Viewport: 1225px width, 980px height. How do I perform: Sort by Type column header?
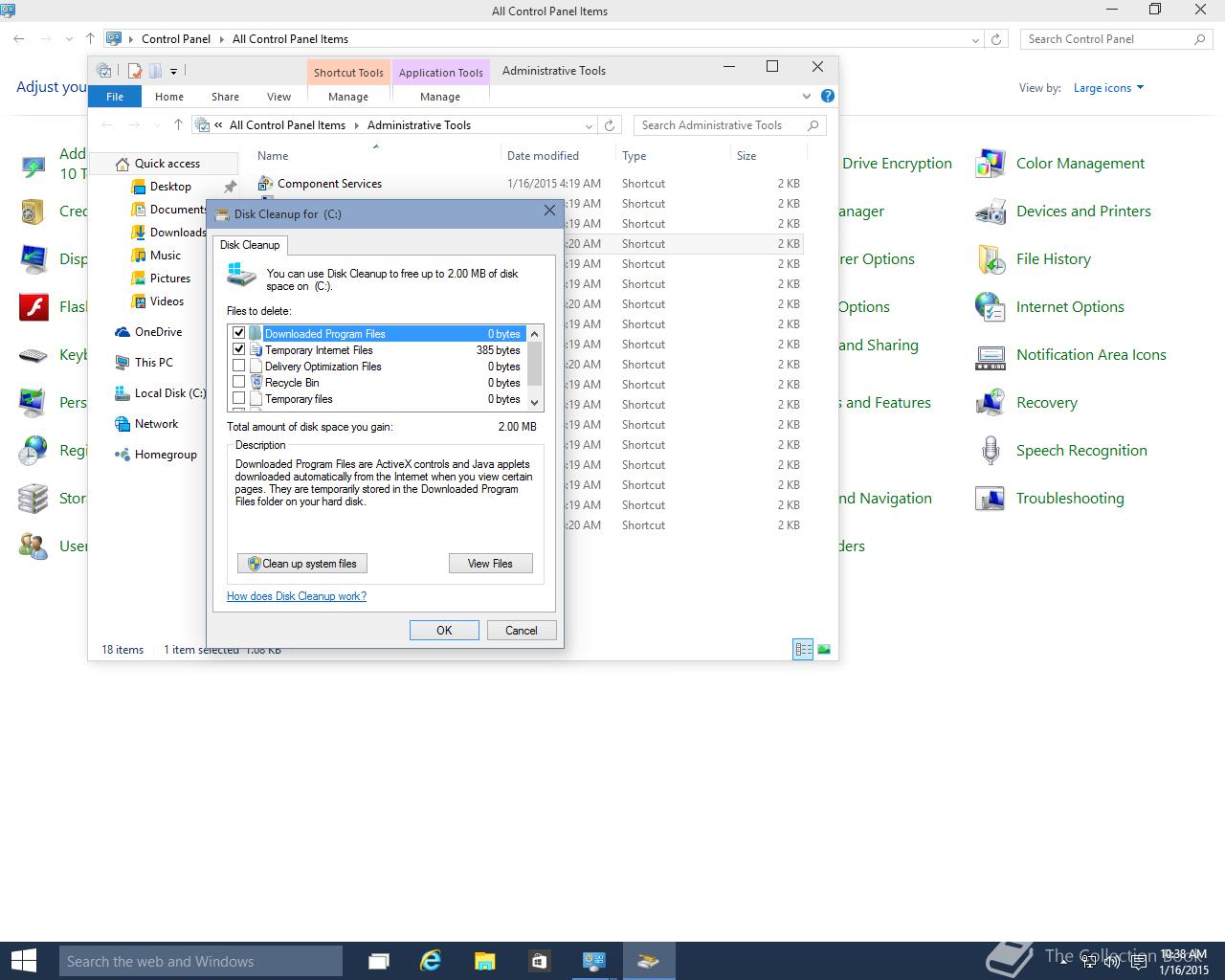[634, 156]
